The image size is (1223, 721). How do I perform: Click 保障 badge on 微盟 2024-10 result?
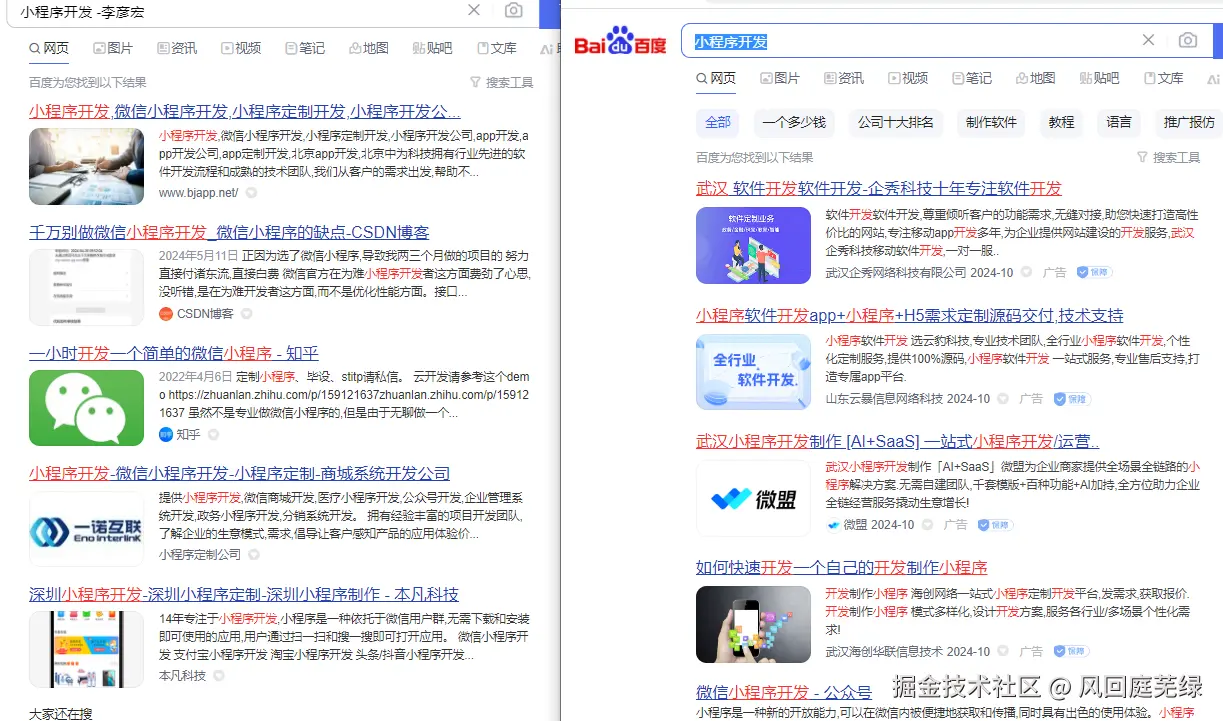pyautogui.click(x=996, y=524)
